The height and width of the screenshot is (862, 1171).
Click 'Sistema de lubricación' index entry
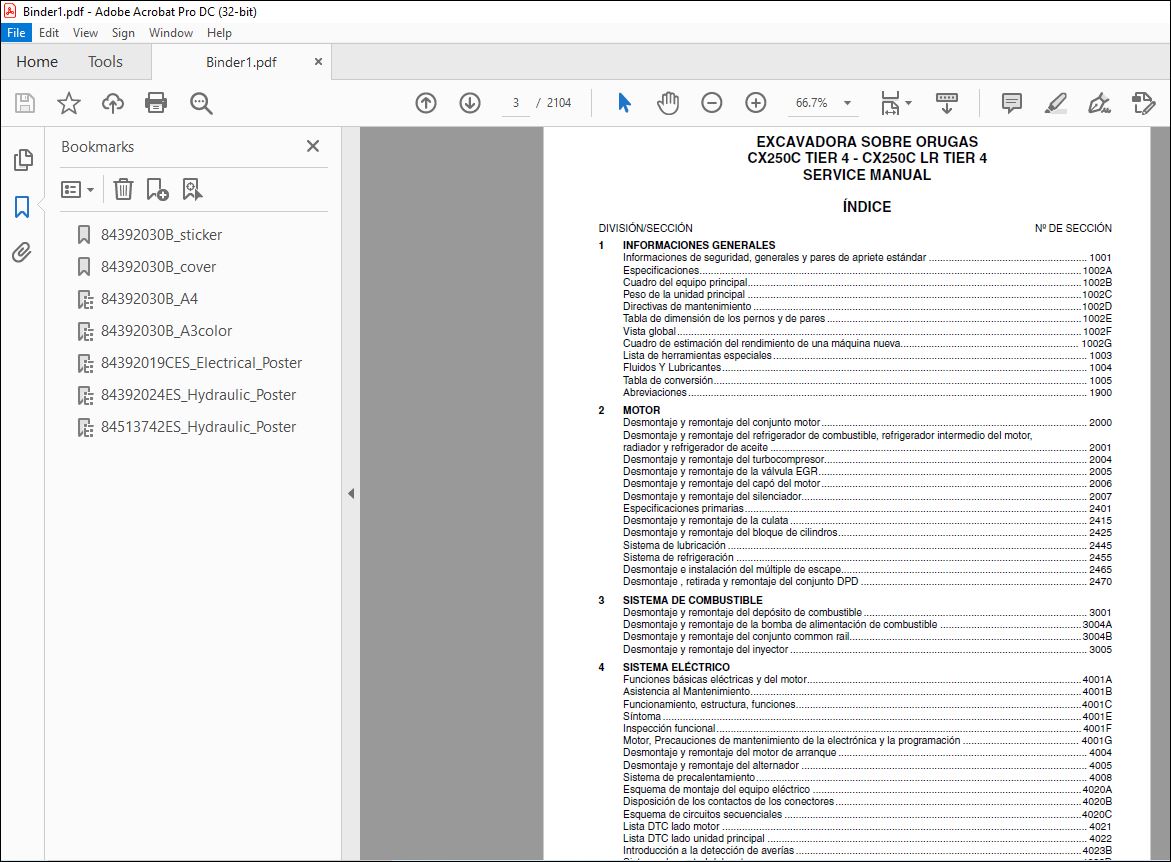[867, 545]
